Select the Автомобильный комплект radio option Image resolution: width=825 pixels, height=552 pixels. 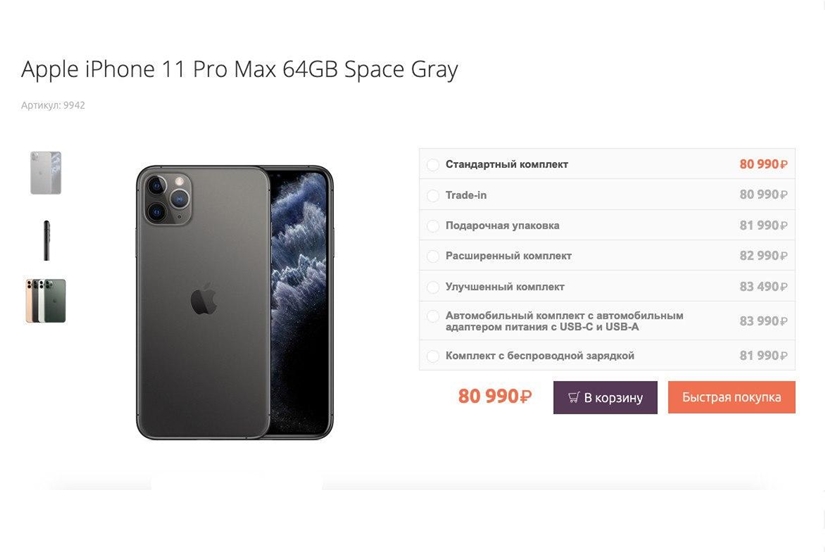pyautogui.click(x=433, y=321)
